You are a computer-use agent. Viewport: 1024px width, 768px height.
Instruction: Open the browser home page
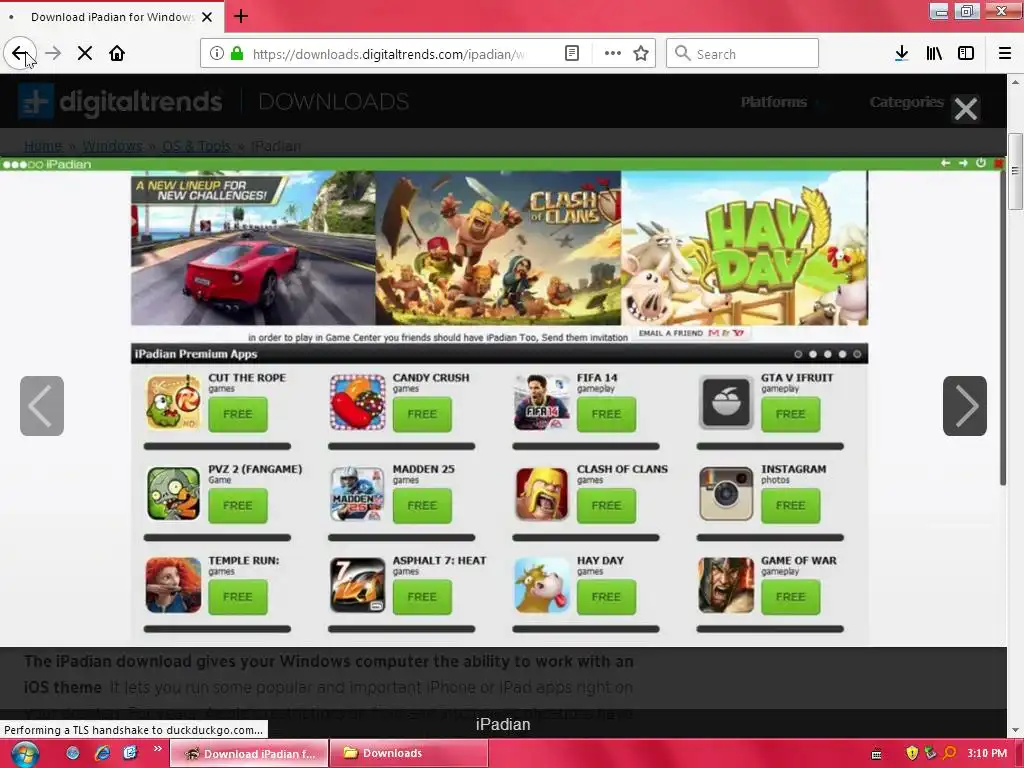pos(117,54)
